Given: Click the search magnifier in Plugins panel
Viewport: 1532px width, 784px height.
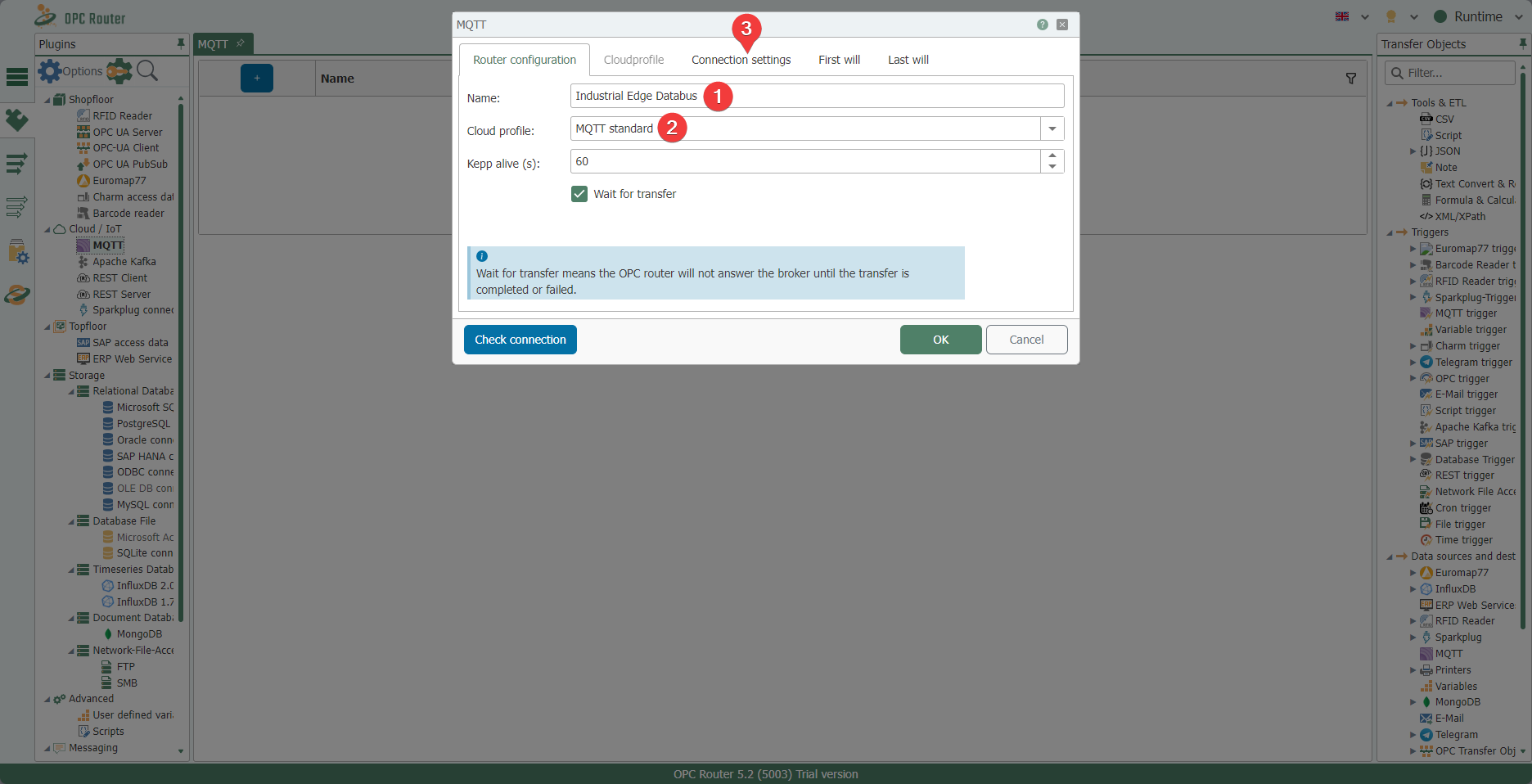Looking at the screenshot, I should 147,71.
